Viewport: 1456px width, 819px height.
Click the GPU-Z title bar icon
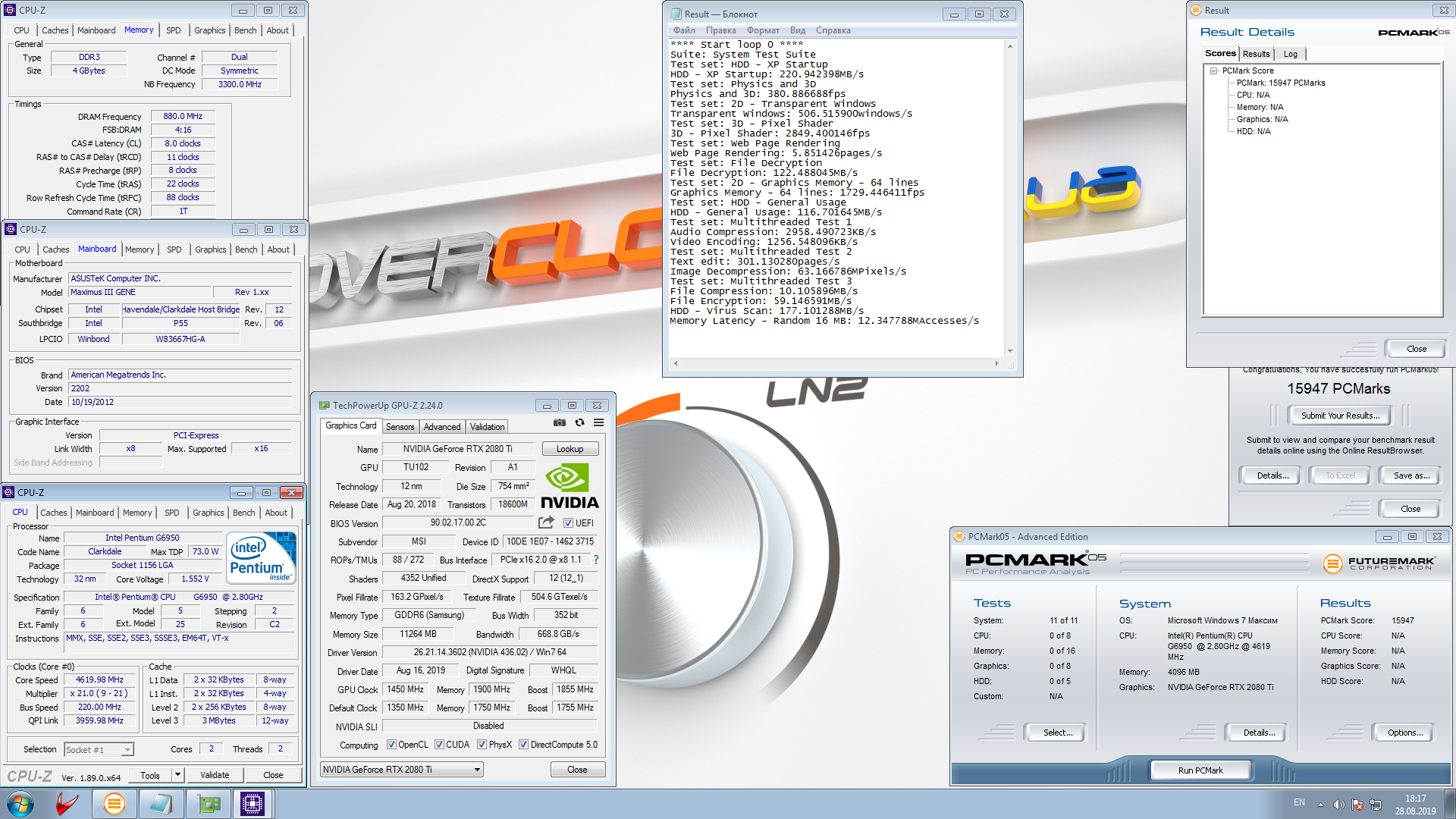click(x=324, y=405)
